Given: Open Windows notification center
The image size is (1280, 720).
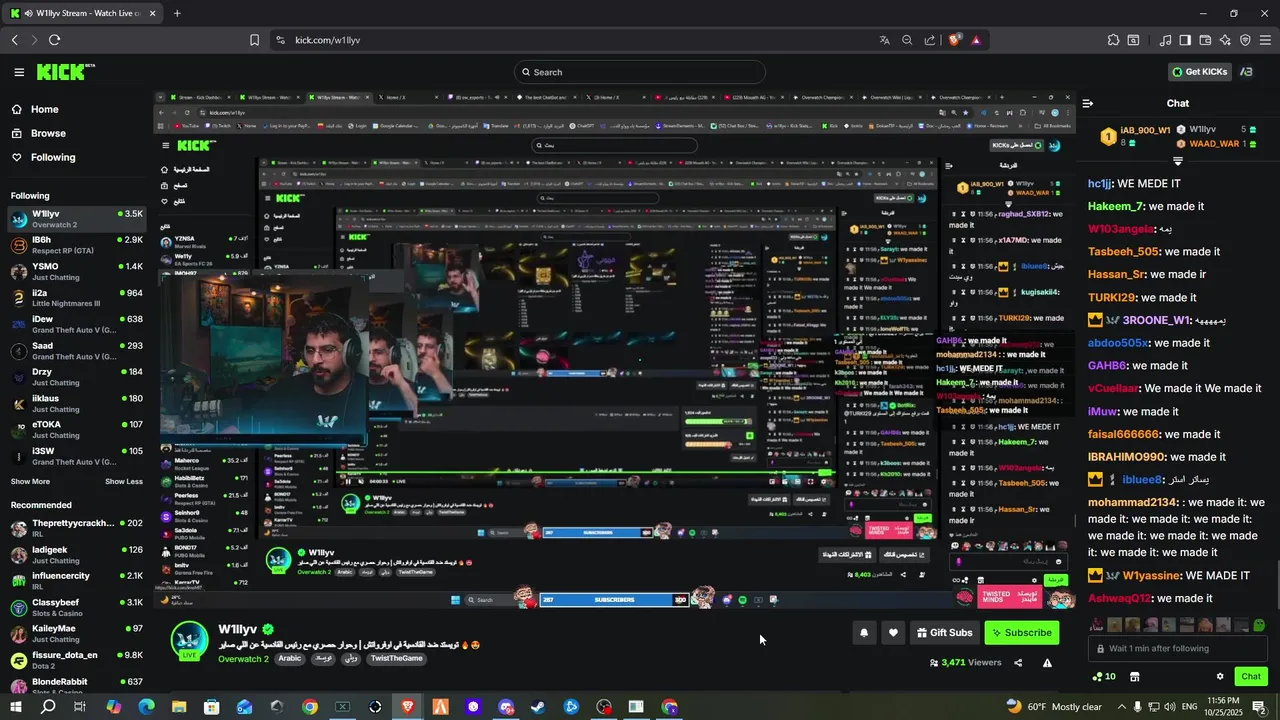Looking at the screenshot, I should pos(1259,707).
